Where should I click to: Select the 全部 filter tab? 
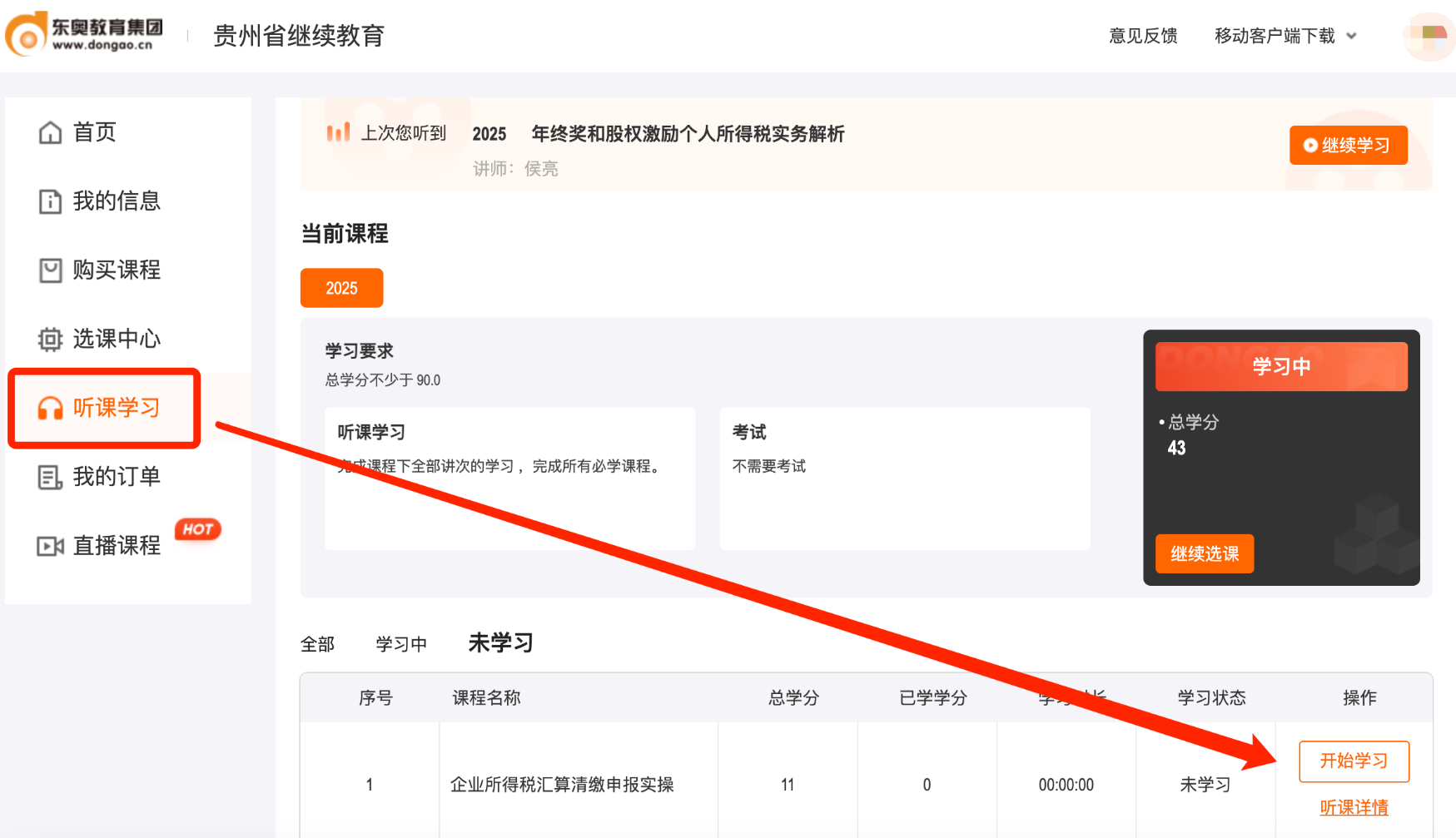click(x=317, y=642)
